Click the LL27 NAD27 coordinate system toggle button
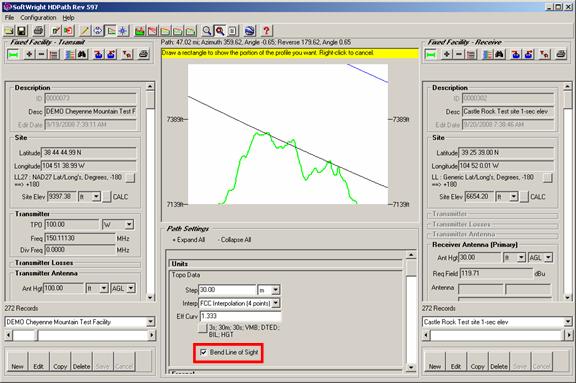The image size is (576, 383). coord(130,178)
